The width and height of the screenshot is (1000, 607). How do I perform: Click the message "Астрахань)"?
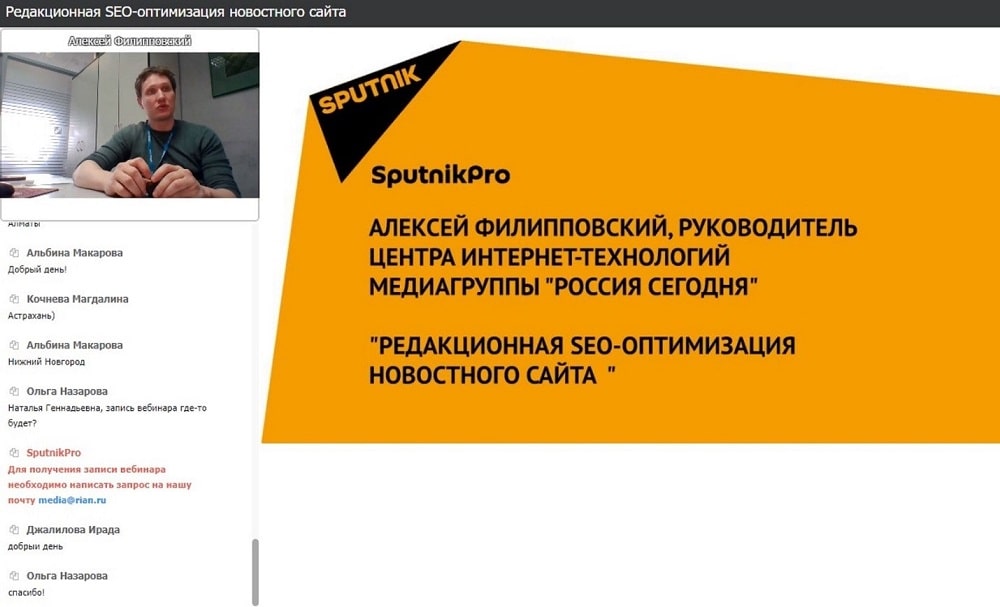[31, 316]
